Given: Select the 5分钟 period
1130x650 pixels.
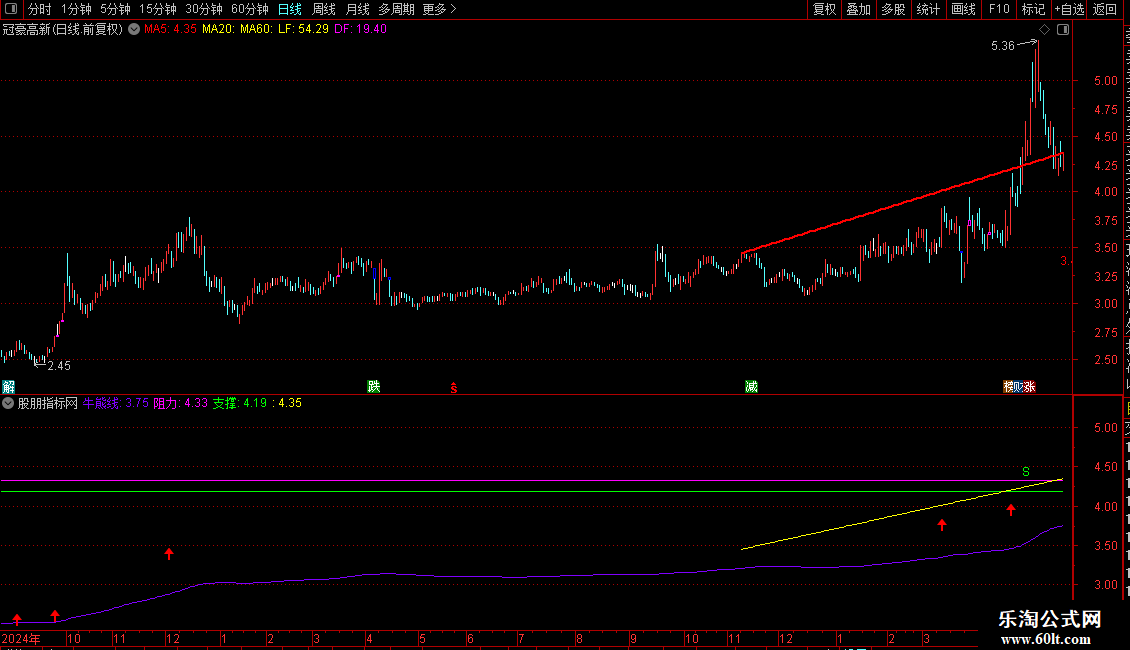Looking at the screenshot, I should pos(115,9).
